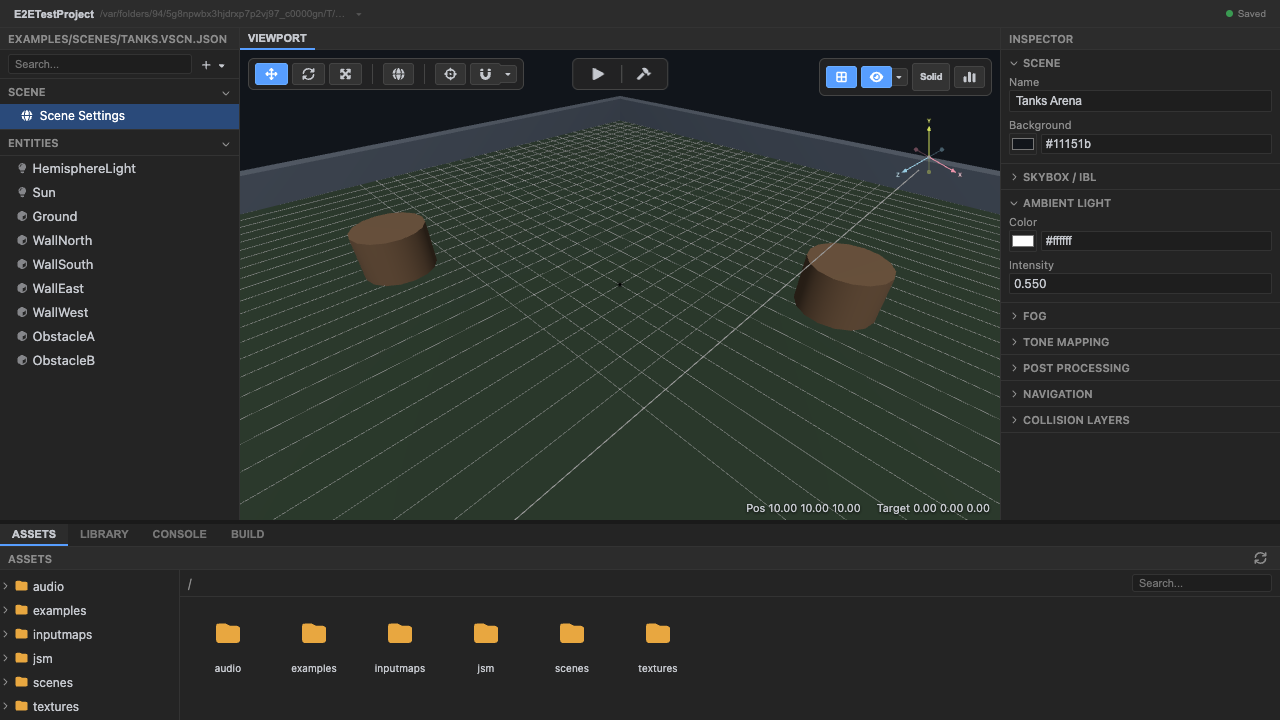
Task: Toggle the viewport grid button
Action: coord(841,77)
